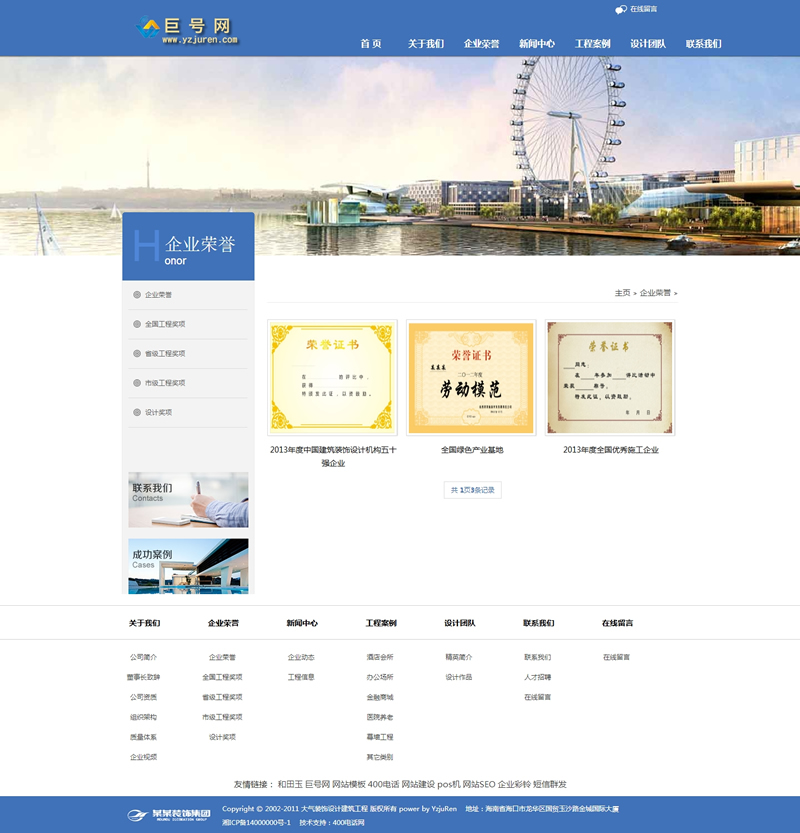800x833 pixels.
Task: Click the 主页 breadcrumb link
Action: coord(622,293)
